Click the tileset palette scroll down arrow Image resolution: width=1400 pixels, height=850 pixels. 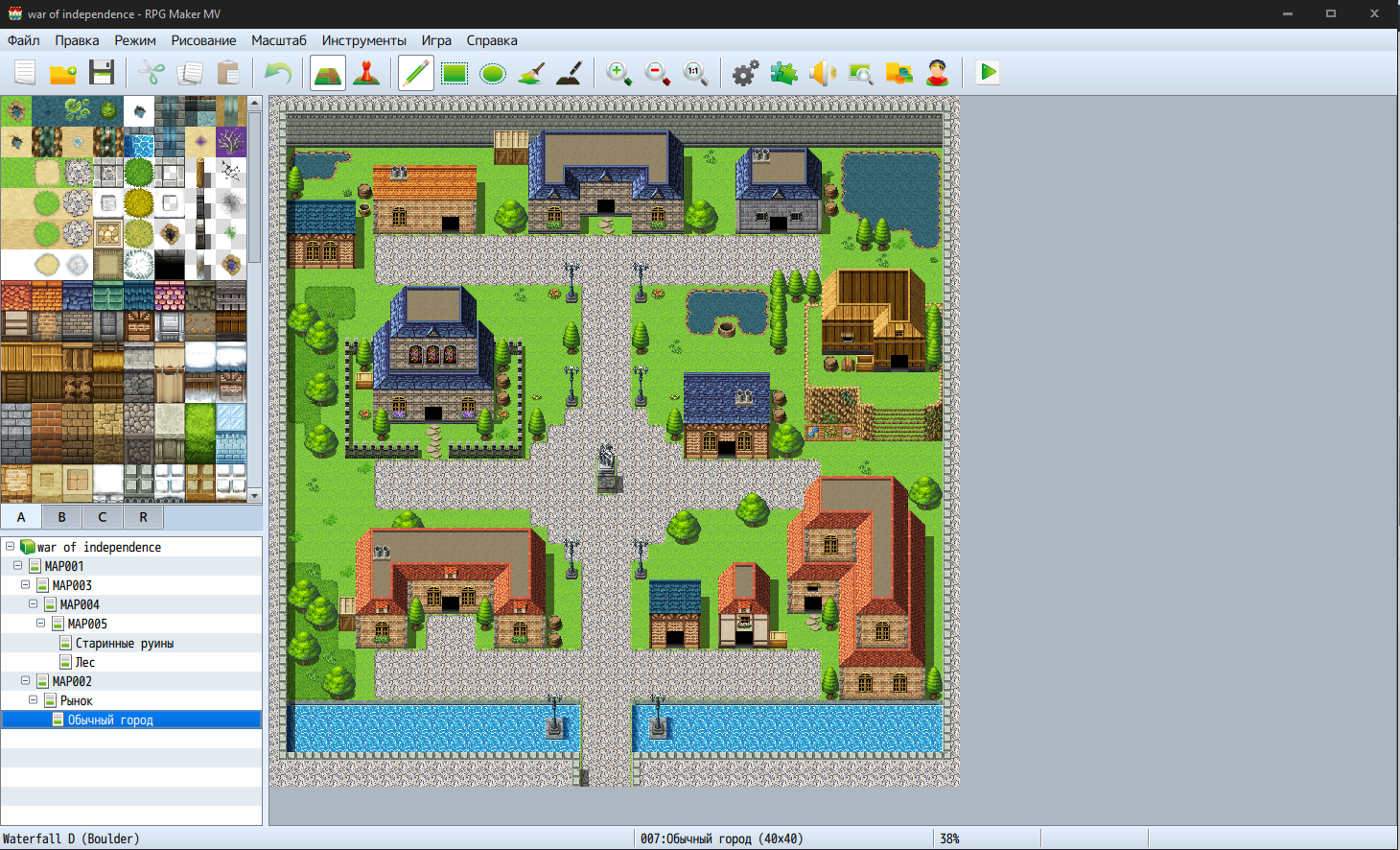click(x=255, y=496)
